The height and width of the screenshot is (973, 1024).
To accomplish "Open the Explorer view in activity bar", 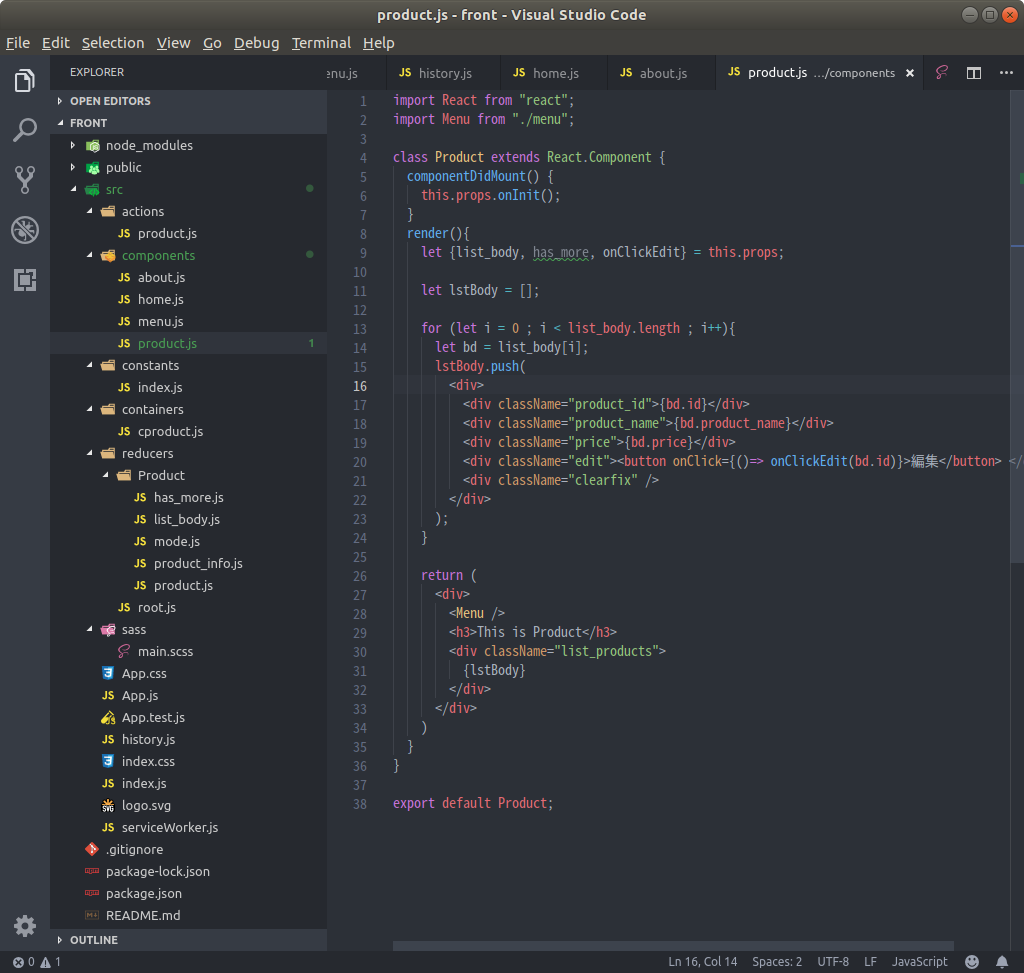I will point(25,81).
